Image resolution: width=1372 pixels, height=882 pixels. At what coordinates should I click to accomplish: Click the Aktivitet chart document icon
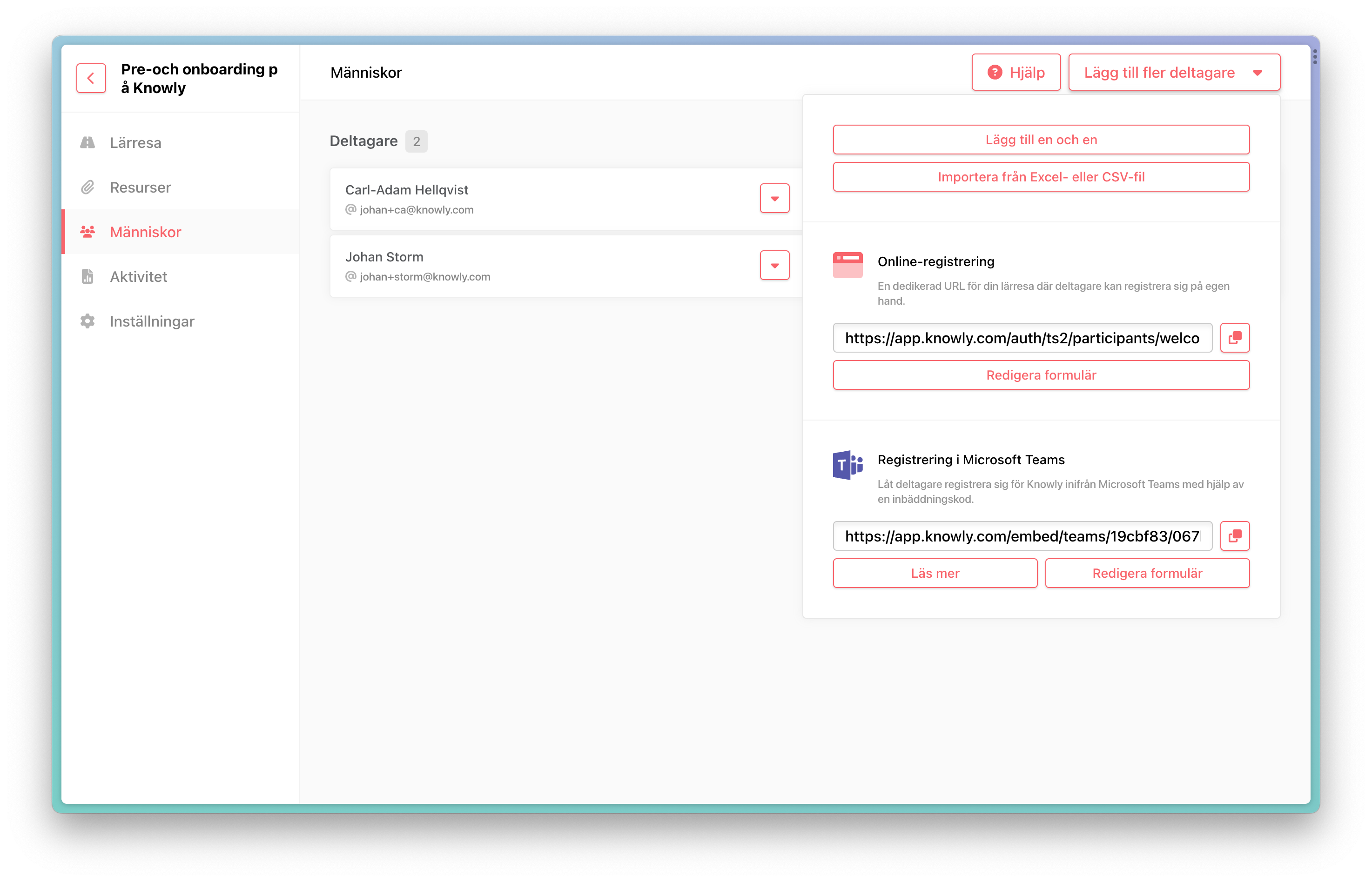(x=87, y=277)
